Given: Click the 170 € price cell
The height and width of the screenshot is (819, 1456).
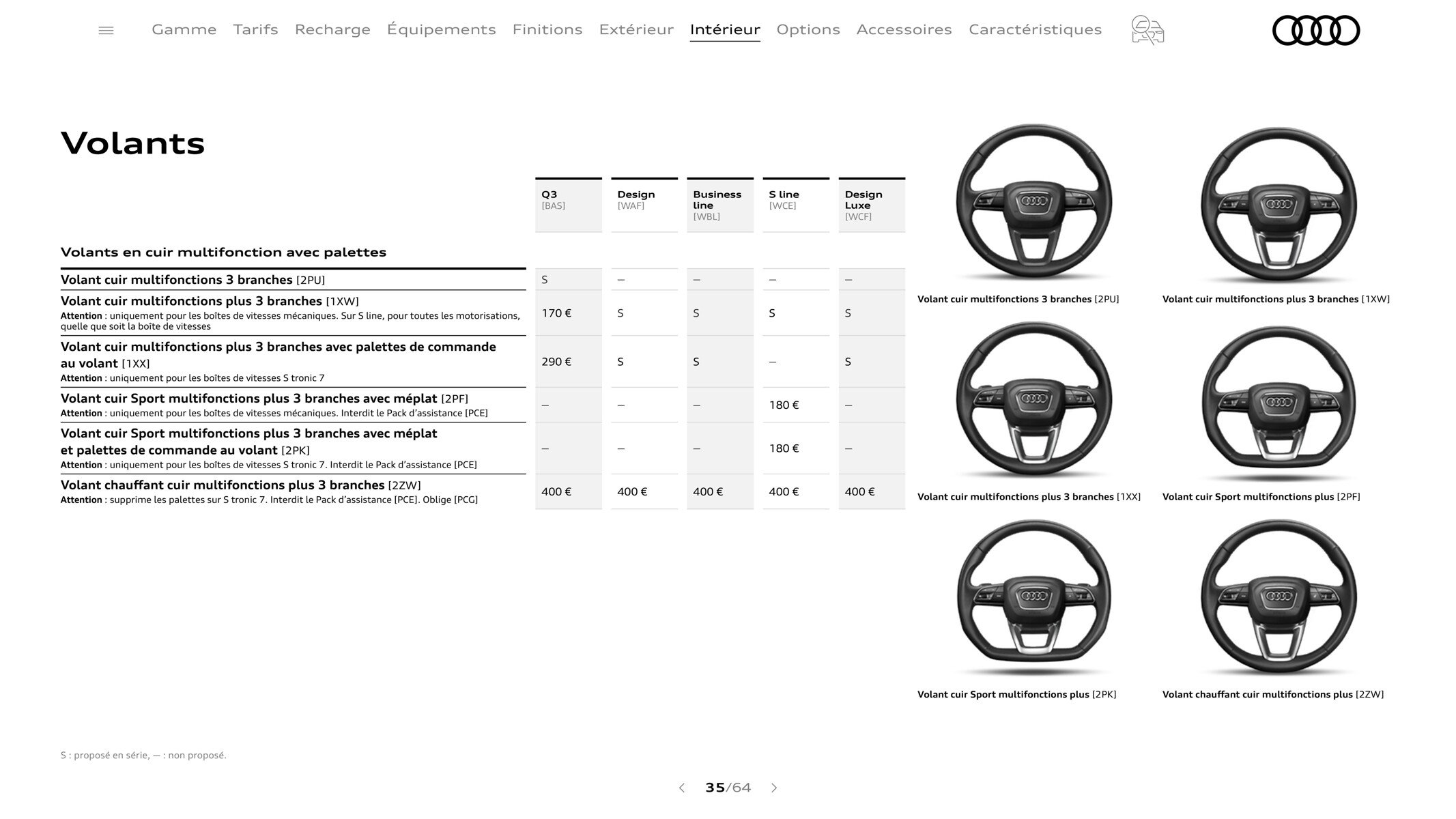Looking at the screenshot, I should point(569,313).
